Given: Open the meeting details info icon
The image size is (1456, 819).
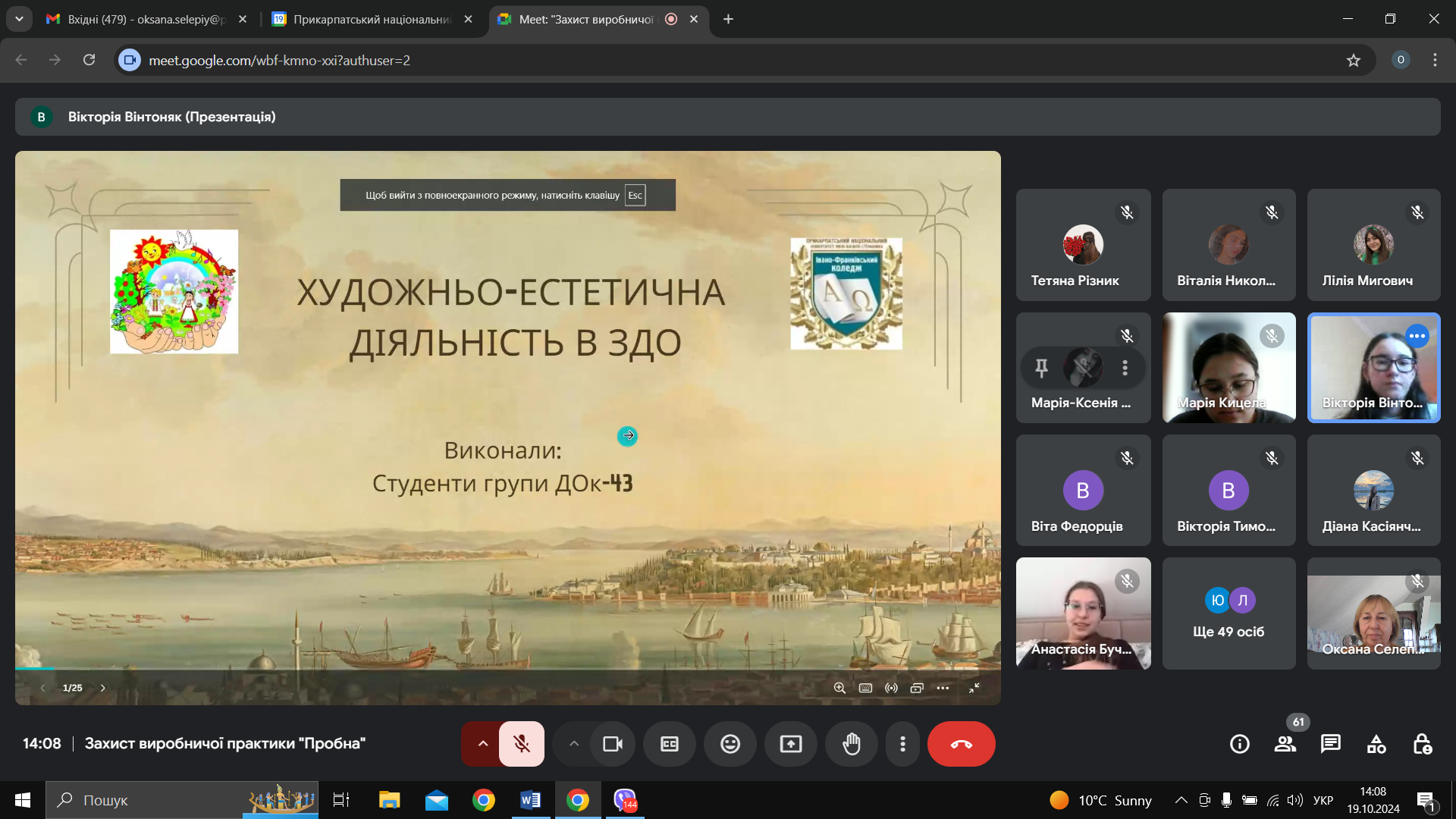Looking at the screenshot, I should (1240, 744).
